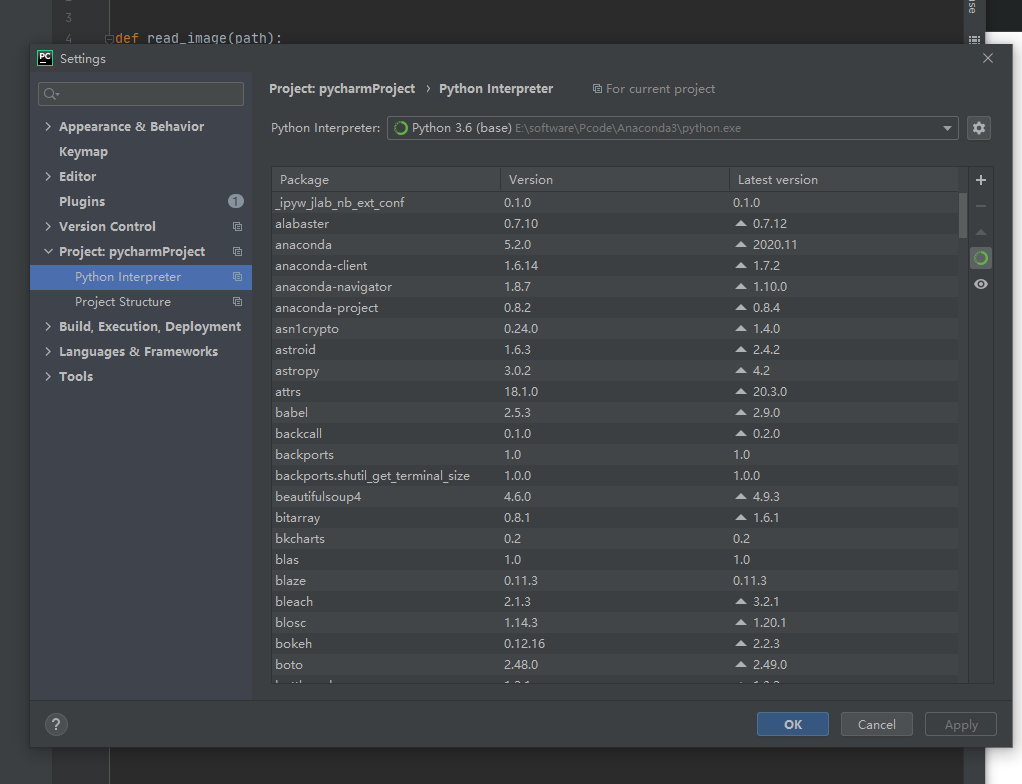Click read_image code line in editor behind

tap(198, 38)
